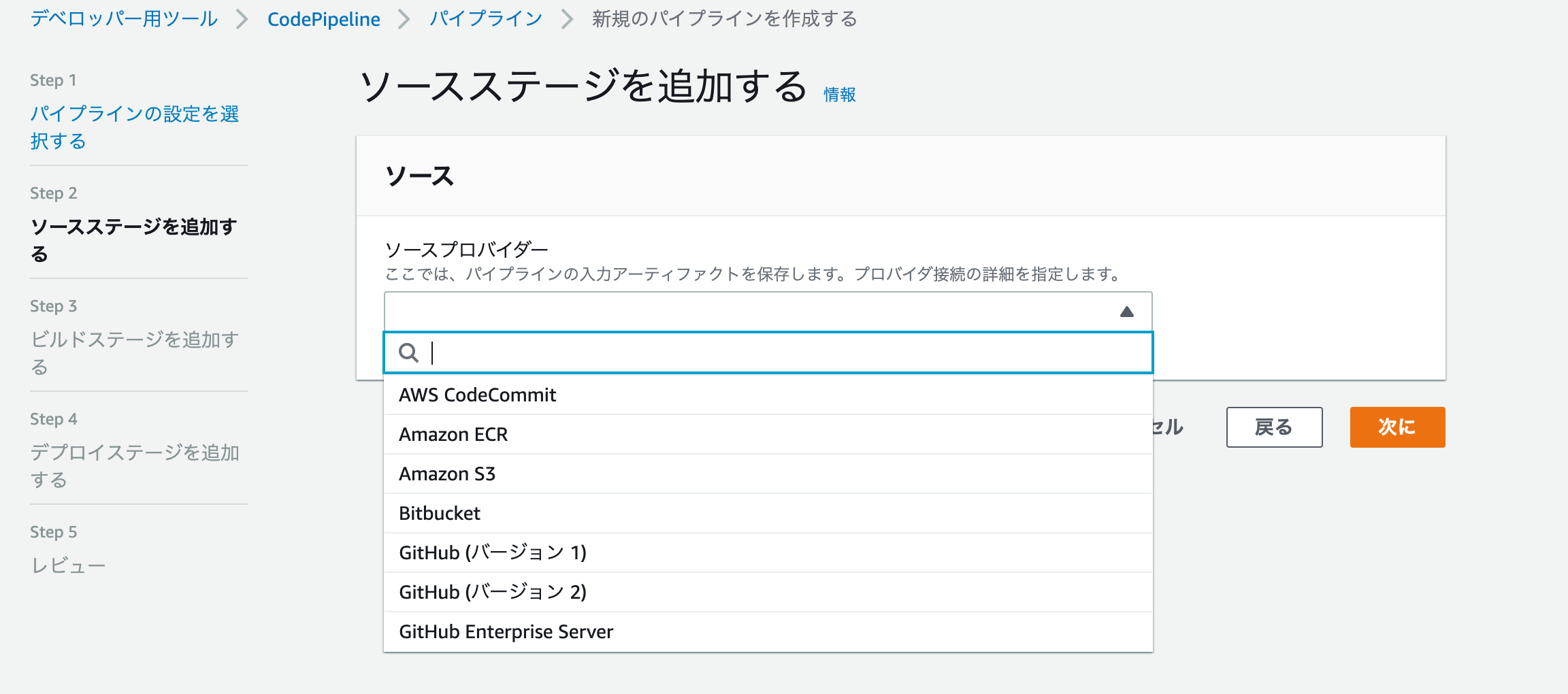Open the CodePipeline breadcrumb link
Screen dimensions: 1568x694
click(325, 20)
